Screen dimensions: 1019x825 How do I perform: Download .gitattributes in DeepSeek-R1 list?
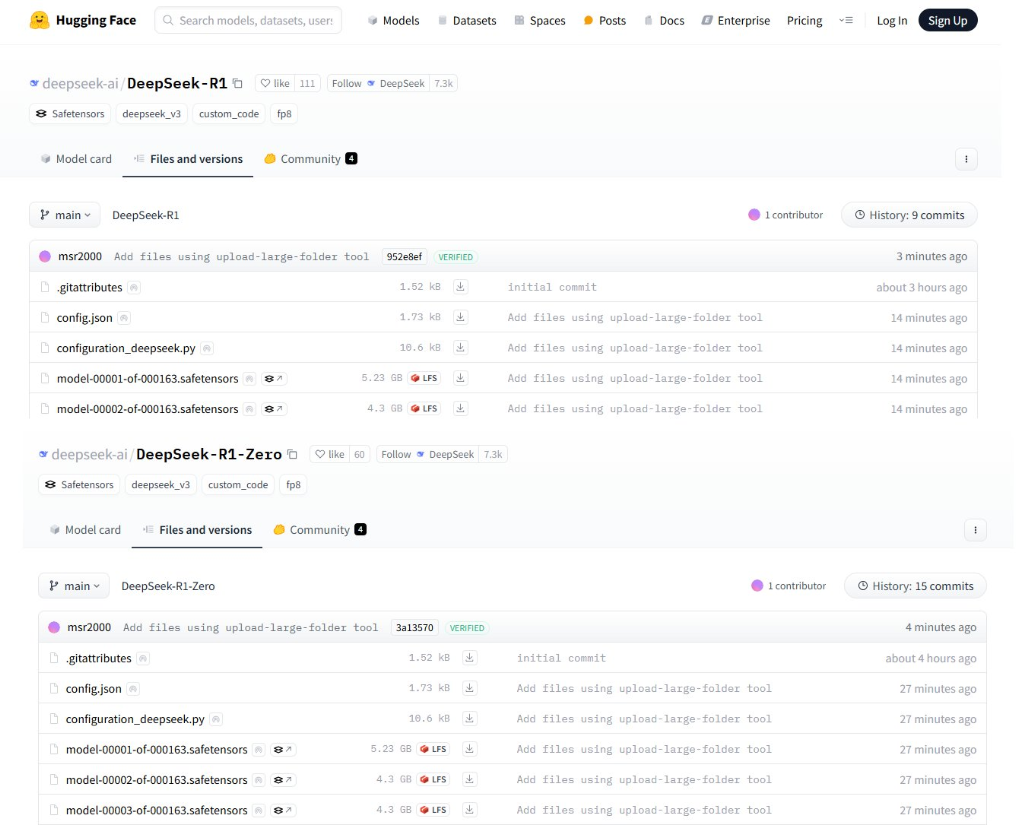coord(460,287)
